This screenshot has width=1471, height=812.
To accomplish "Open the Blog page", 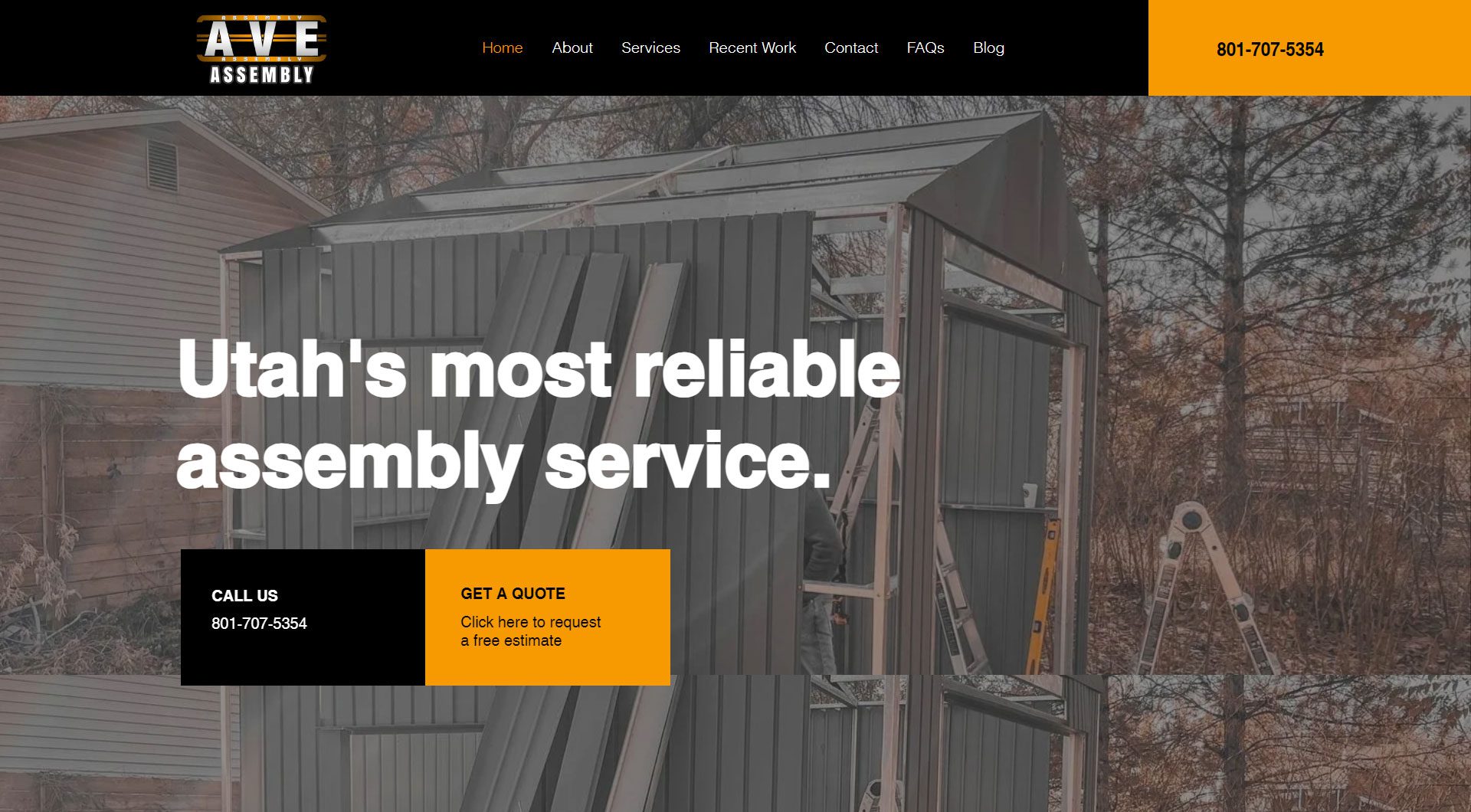I will coord(988,47).
